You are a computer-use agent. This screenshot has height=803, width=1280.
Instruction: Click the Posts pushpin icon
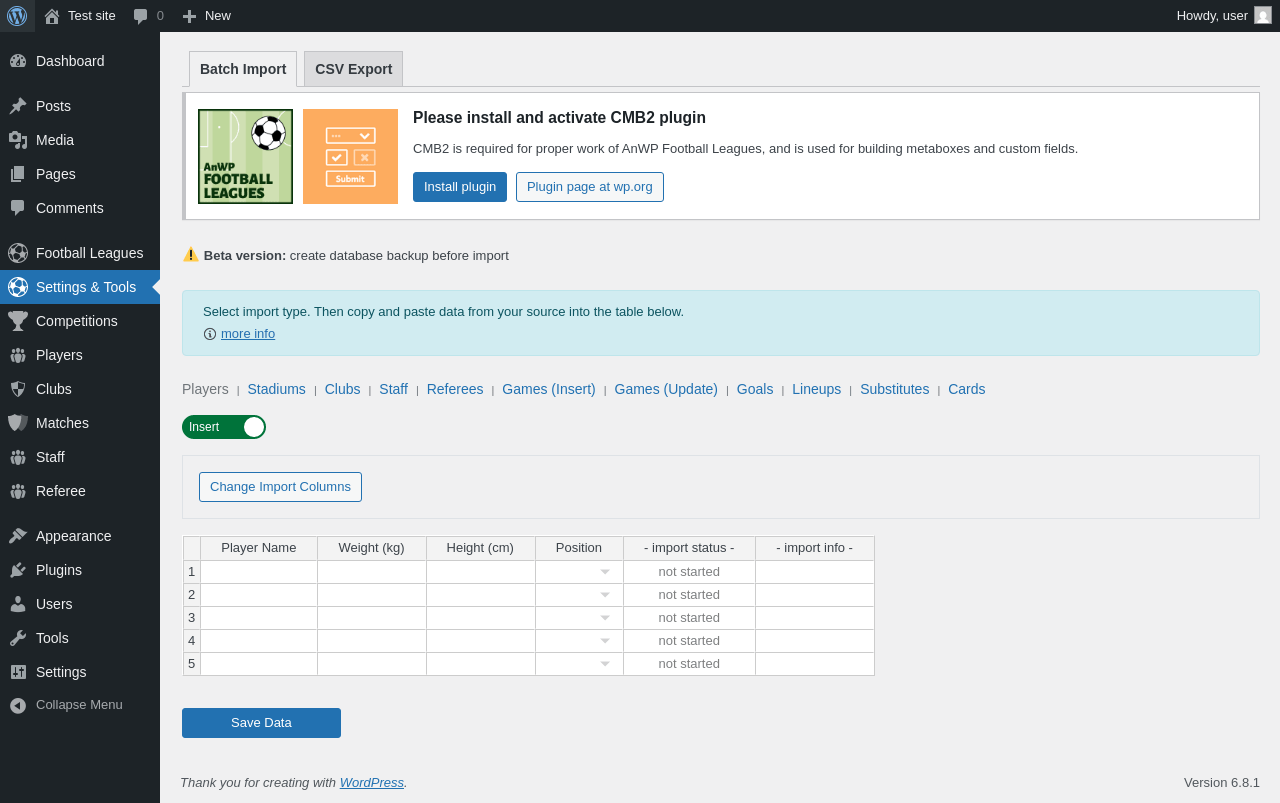[x=18, y=106]
